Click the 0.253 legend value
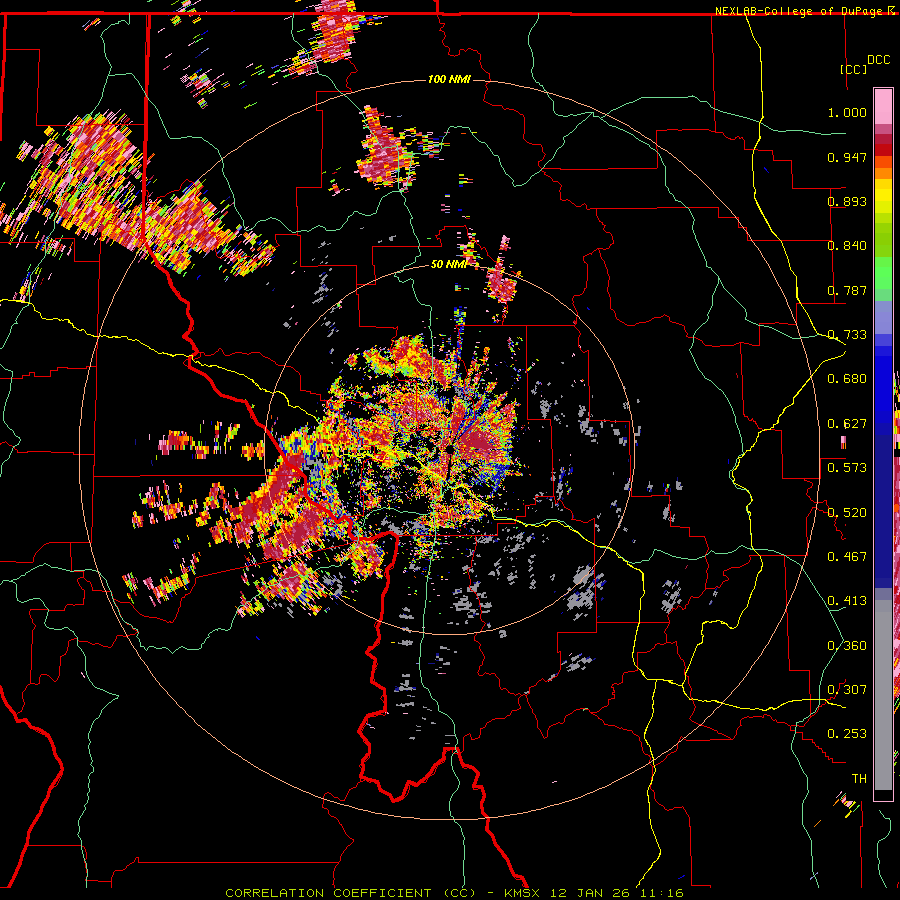900x900 pixels. point(847,734)
